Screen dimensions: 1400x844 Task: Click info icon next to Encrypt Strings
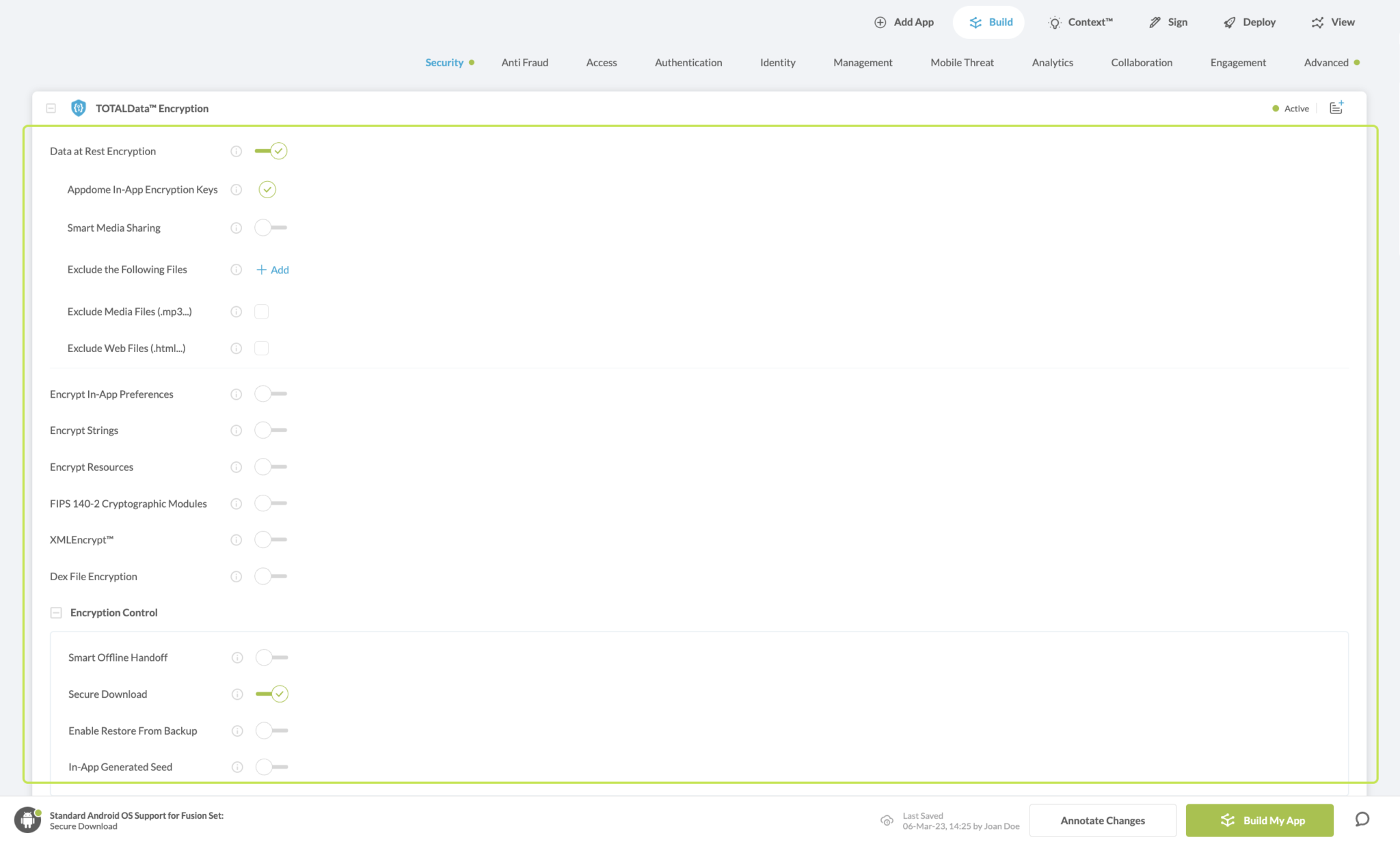click(x=236, y=431)
